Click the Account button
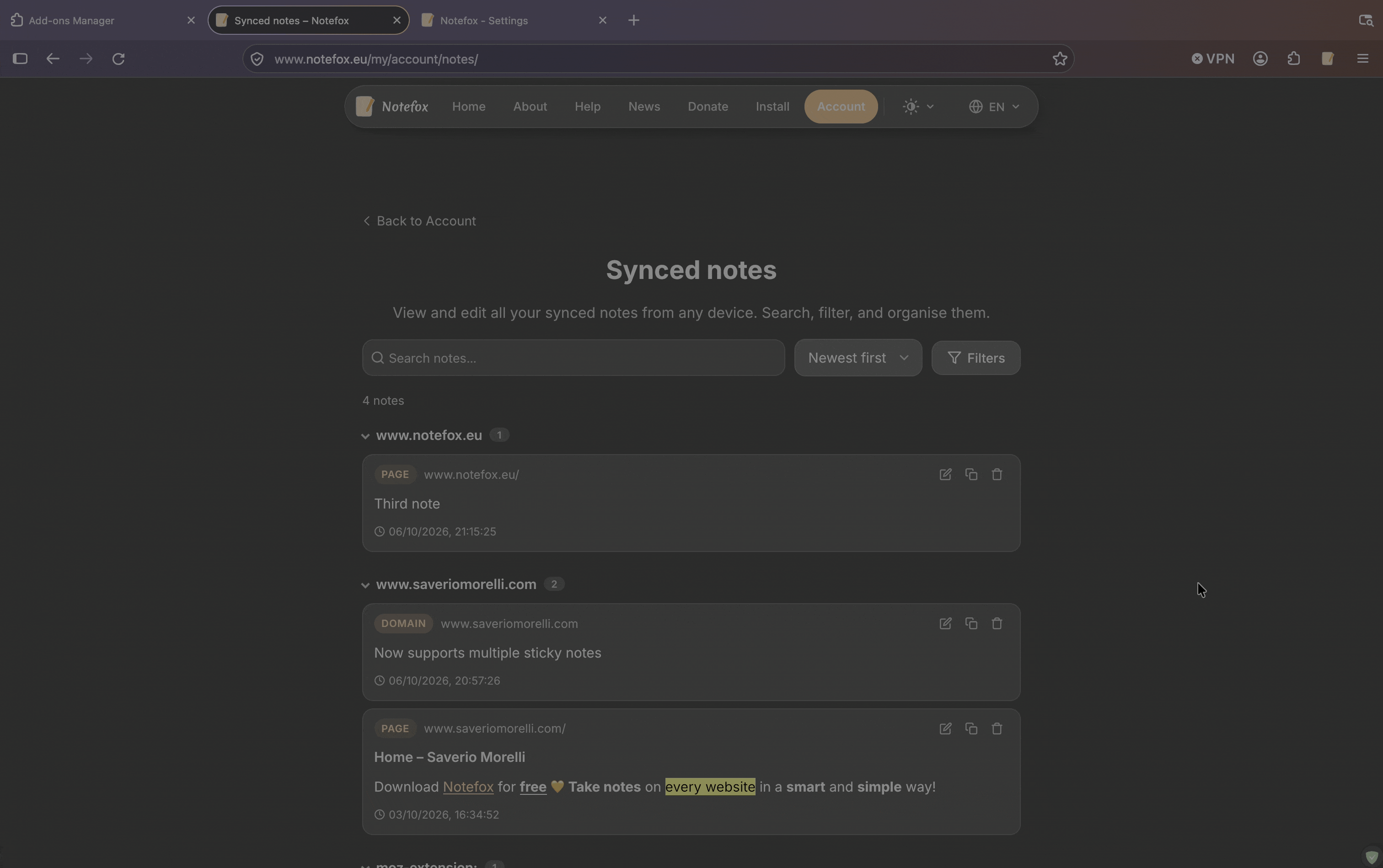Viewport: 1383px width, 868px height. [841, 107]
